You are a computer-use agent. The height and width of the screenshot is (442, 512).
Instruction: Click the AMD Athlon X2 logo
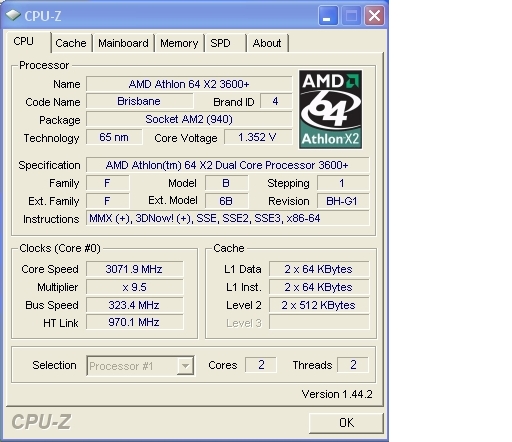coord(330,109)
